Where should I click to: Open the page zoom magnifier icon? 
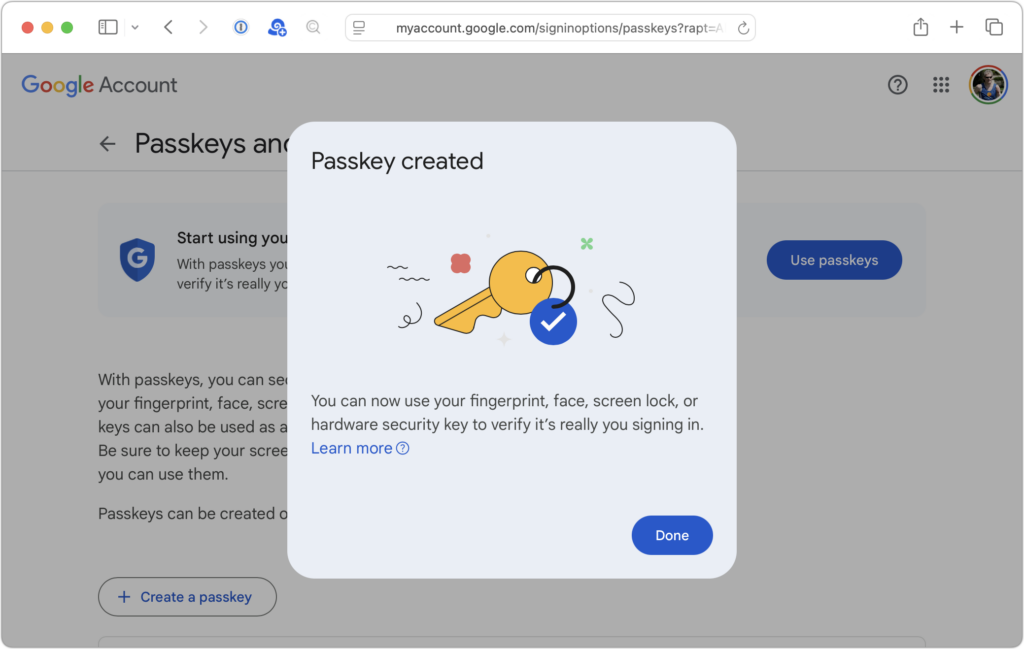[x=313, y=27]
